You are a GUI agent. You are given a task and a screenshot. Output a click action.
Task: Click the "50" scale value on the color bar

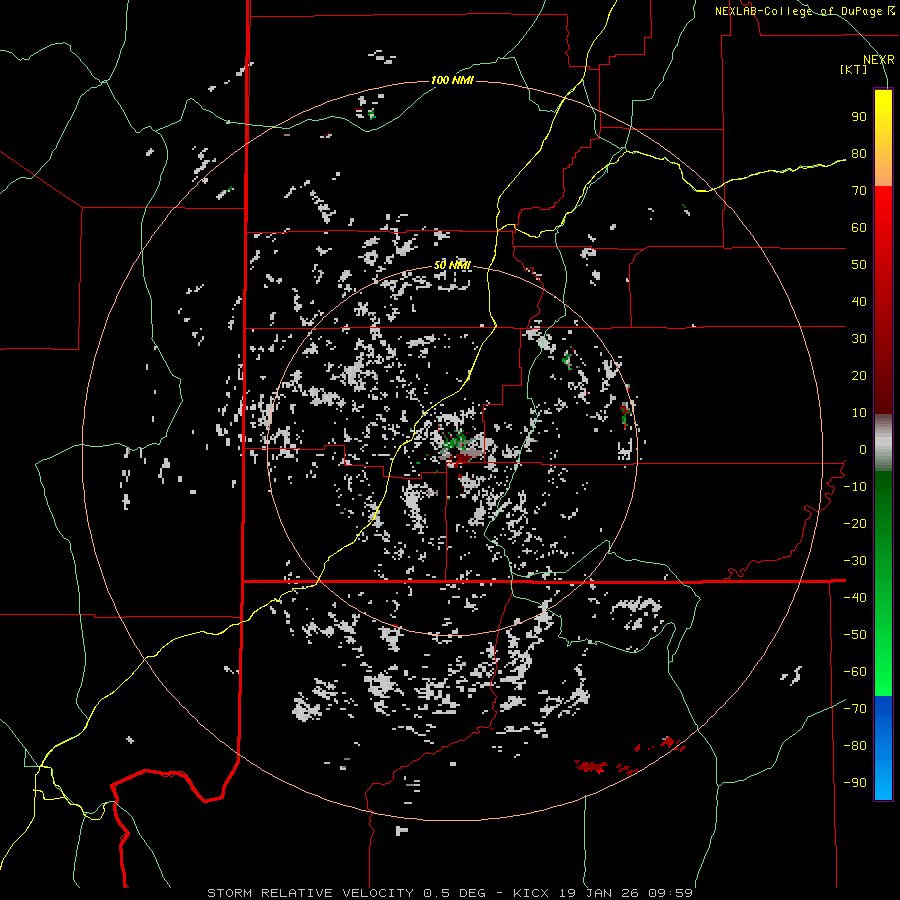point(859,265)
